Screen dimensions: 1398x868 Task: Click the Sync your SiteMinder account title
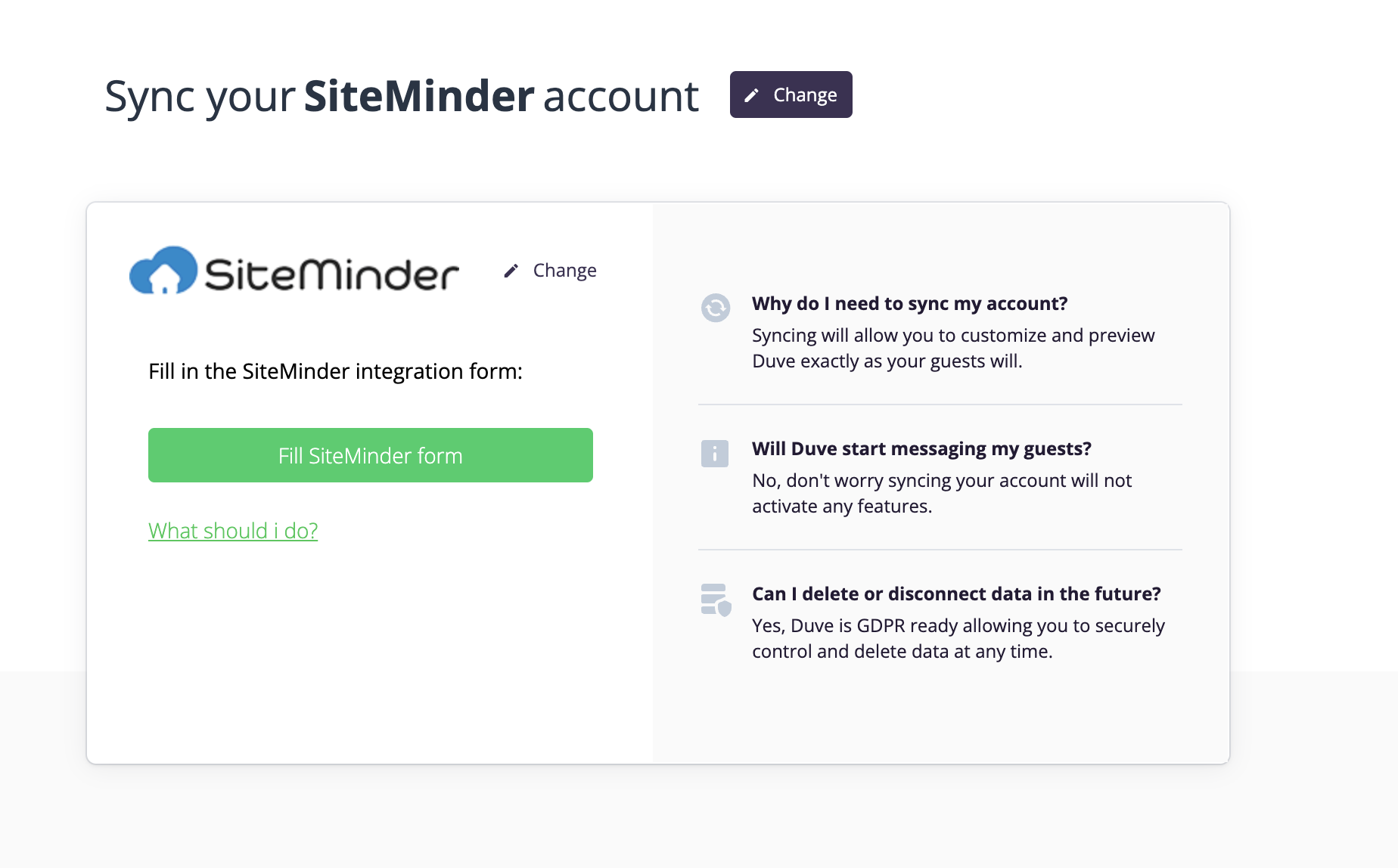[x=402, y=96]
